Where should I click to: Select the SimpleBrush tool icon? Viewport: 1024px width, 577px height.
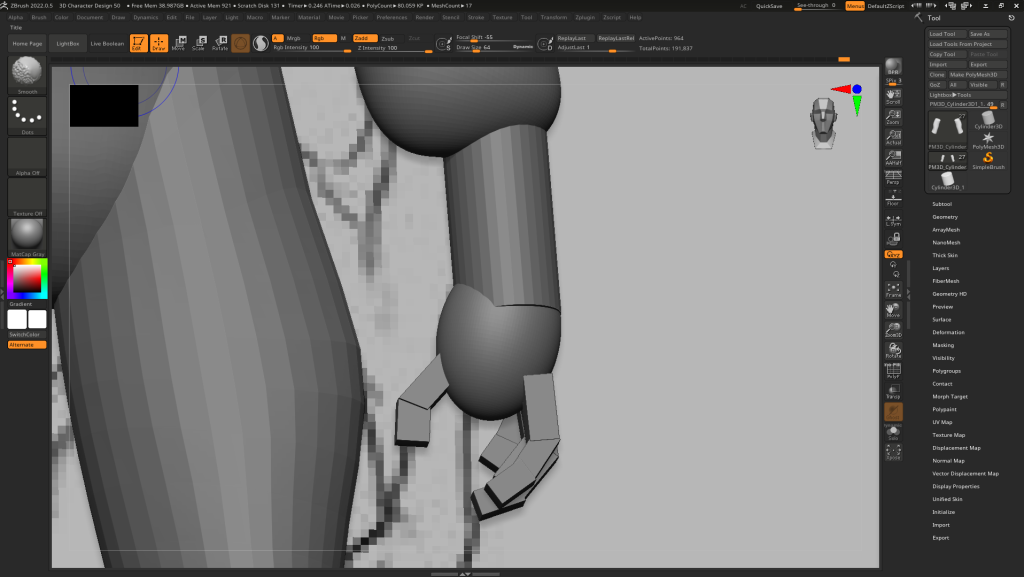click(988, 158)
